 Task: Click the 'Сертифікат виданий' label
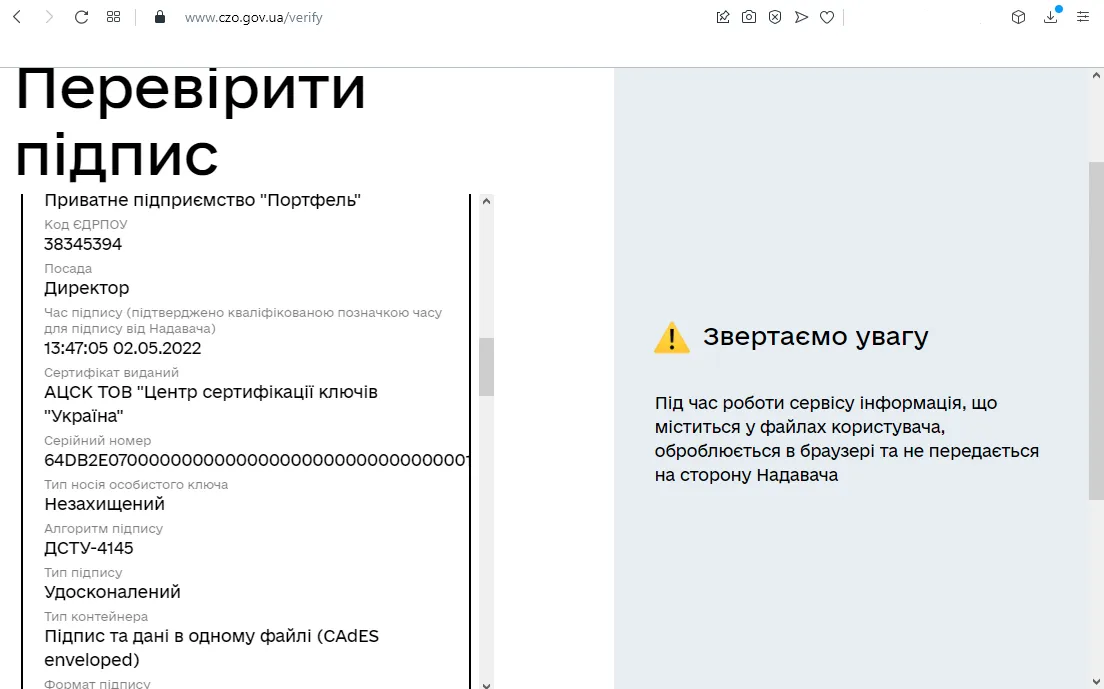(x=111, y=372)
